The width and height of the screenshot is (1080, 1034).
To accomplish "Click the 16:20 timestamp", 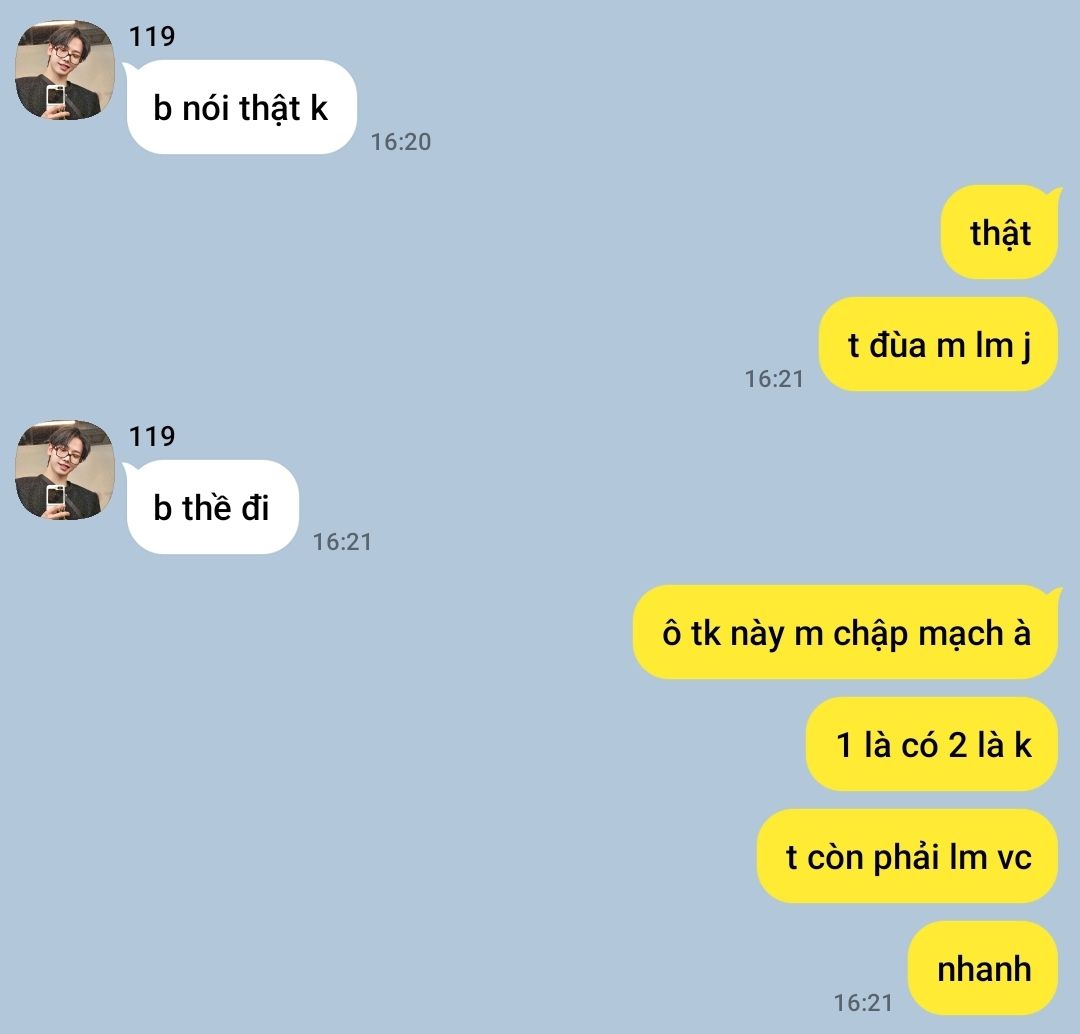I will (x=401, y=142).
